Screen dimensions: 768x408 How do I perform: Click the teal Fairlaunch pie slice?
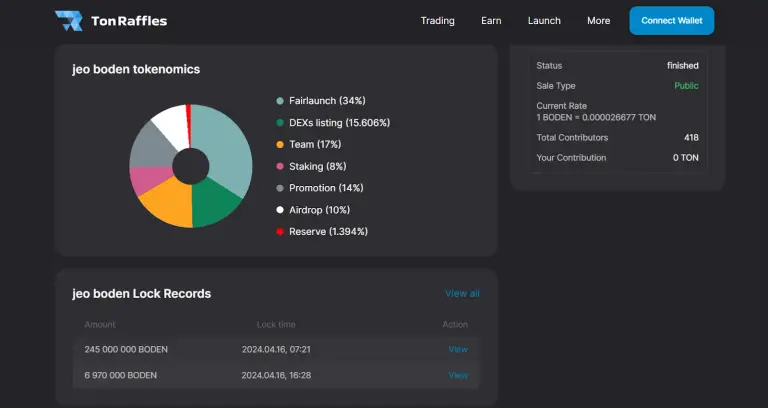tap(225, 147)
